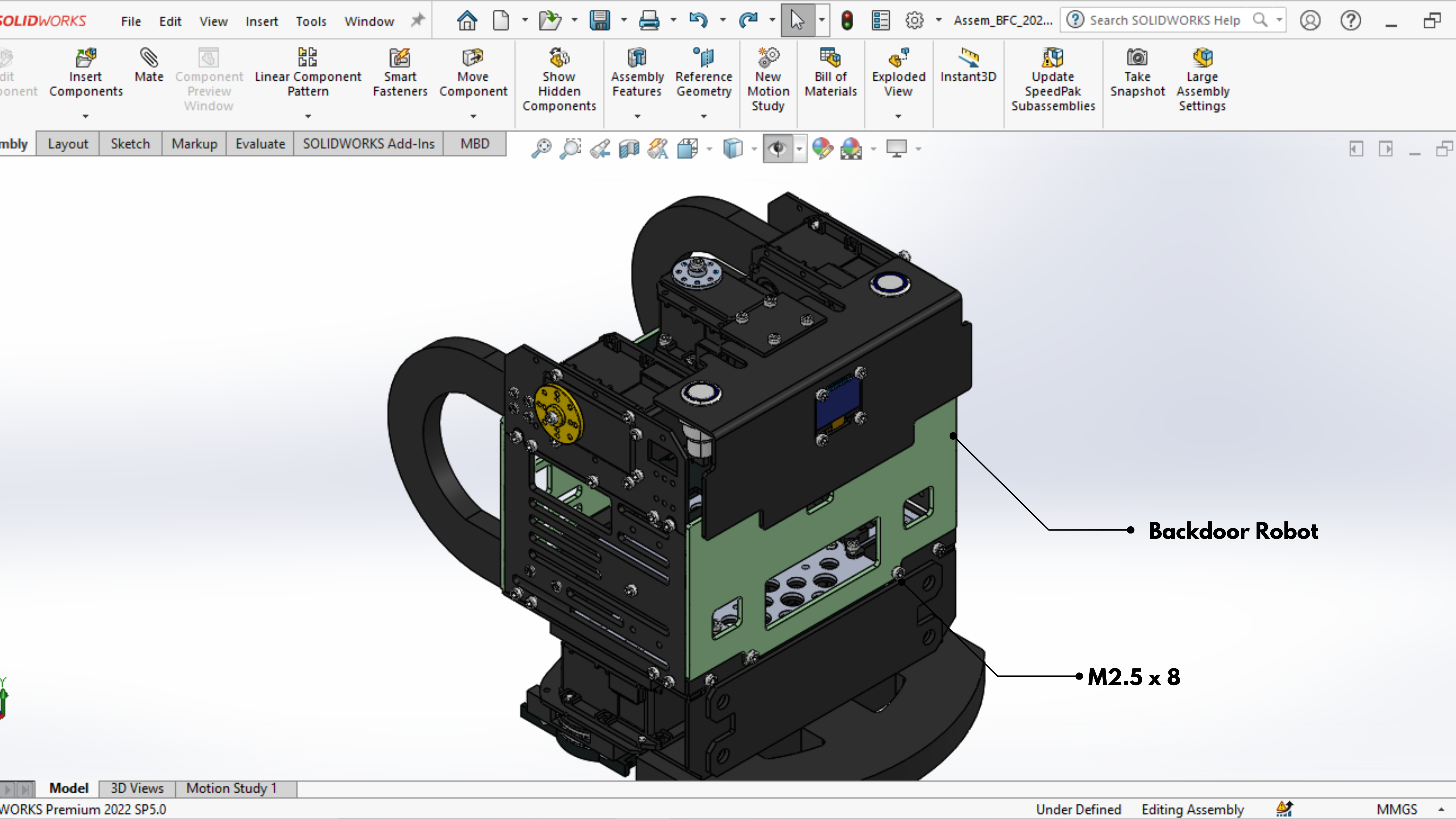Image resolution: width=1456 pixels, height=819 pixels.
Task: Open the Options gear icon
Action: tap(915, 21)
